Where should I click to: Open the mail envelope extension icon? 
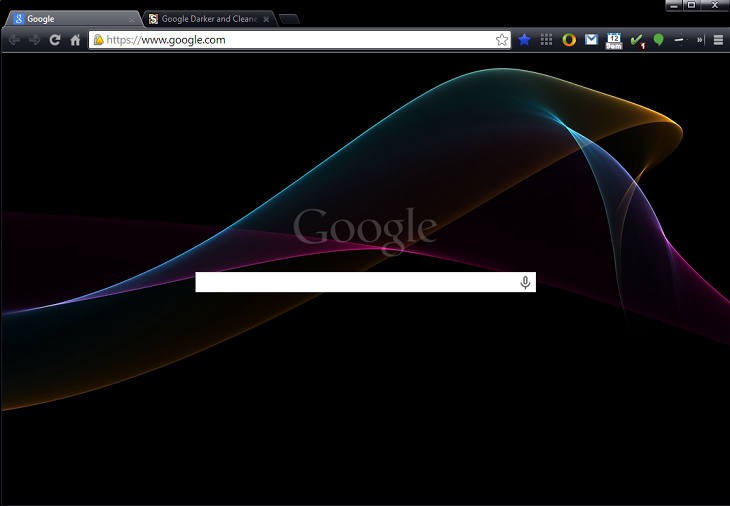click(x=591, y=40)
